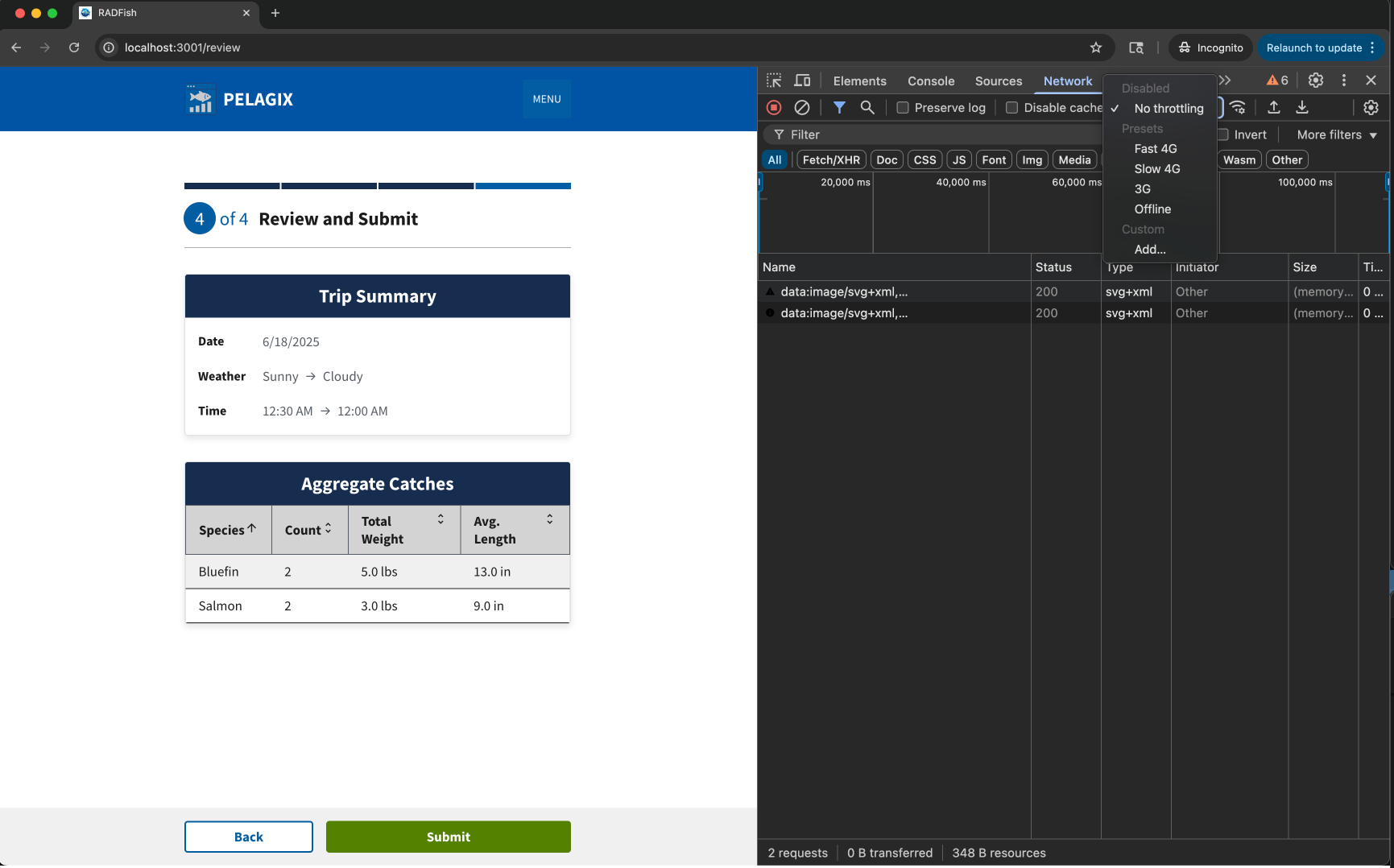Open the network search magnifier
Image resolution: width=1394 pixels, height=868 pixels.
pyautogui.click(x=867, y=107)
